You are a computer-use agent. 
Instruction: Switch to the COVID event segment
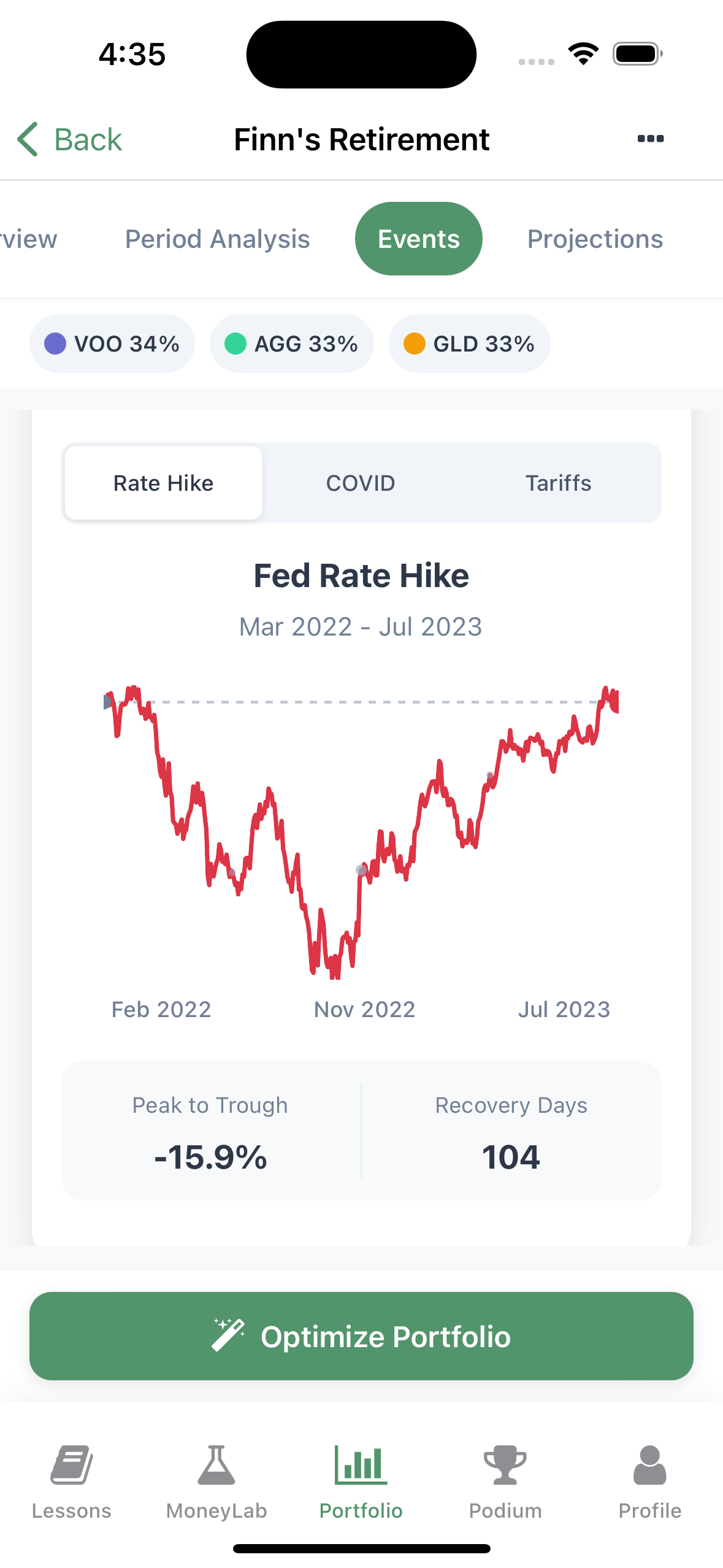[361, 483]
